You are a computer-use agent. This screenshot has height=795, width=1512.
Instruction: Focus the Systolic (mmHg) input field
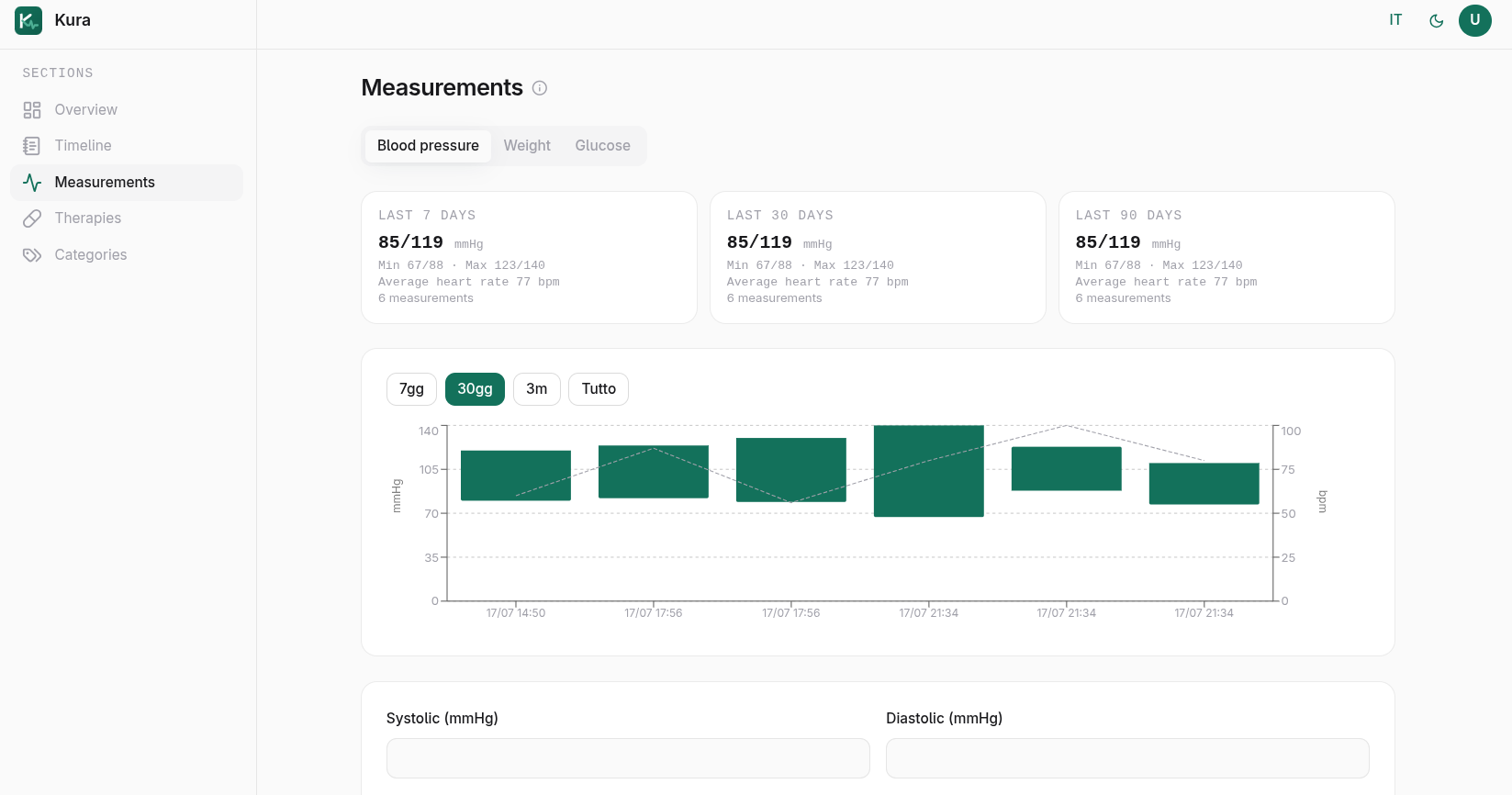(628, 758)
